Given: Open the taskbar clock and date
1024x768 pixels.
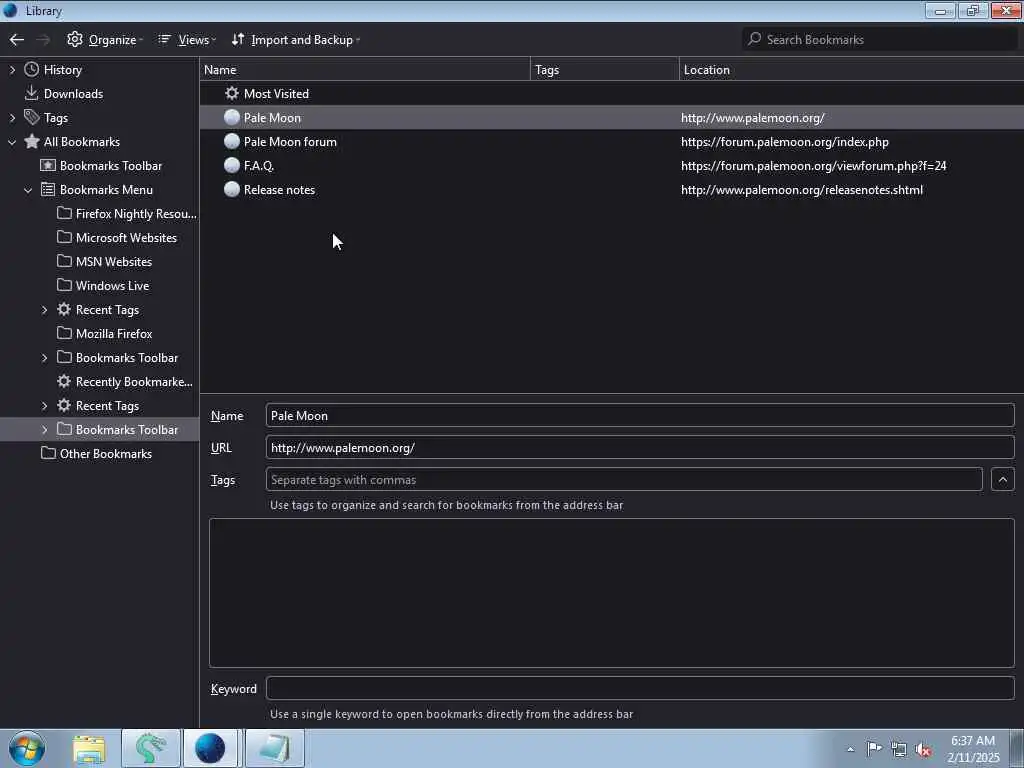Looking at the screenshot, I should point(973,749).
